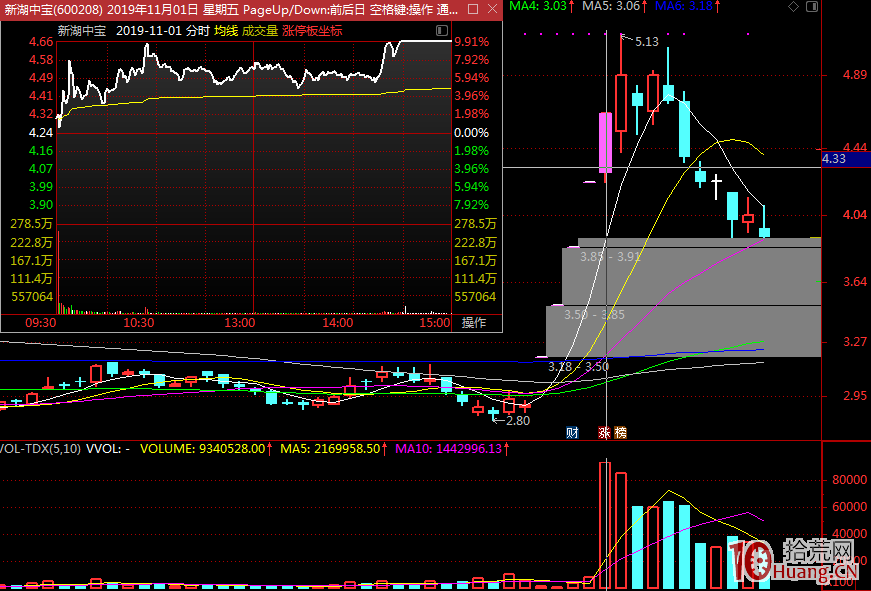Click the blue 4.33 price axis marker
Screen dimensions: 871x591
click(833, 158)
